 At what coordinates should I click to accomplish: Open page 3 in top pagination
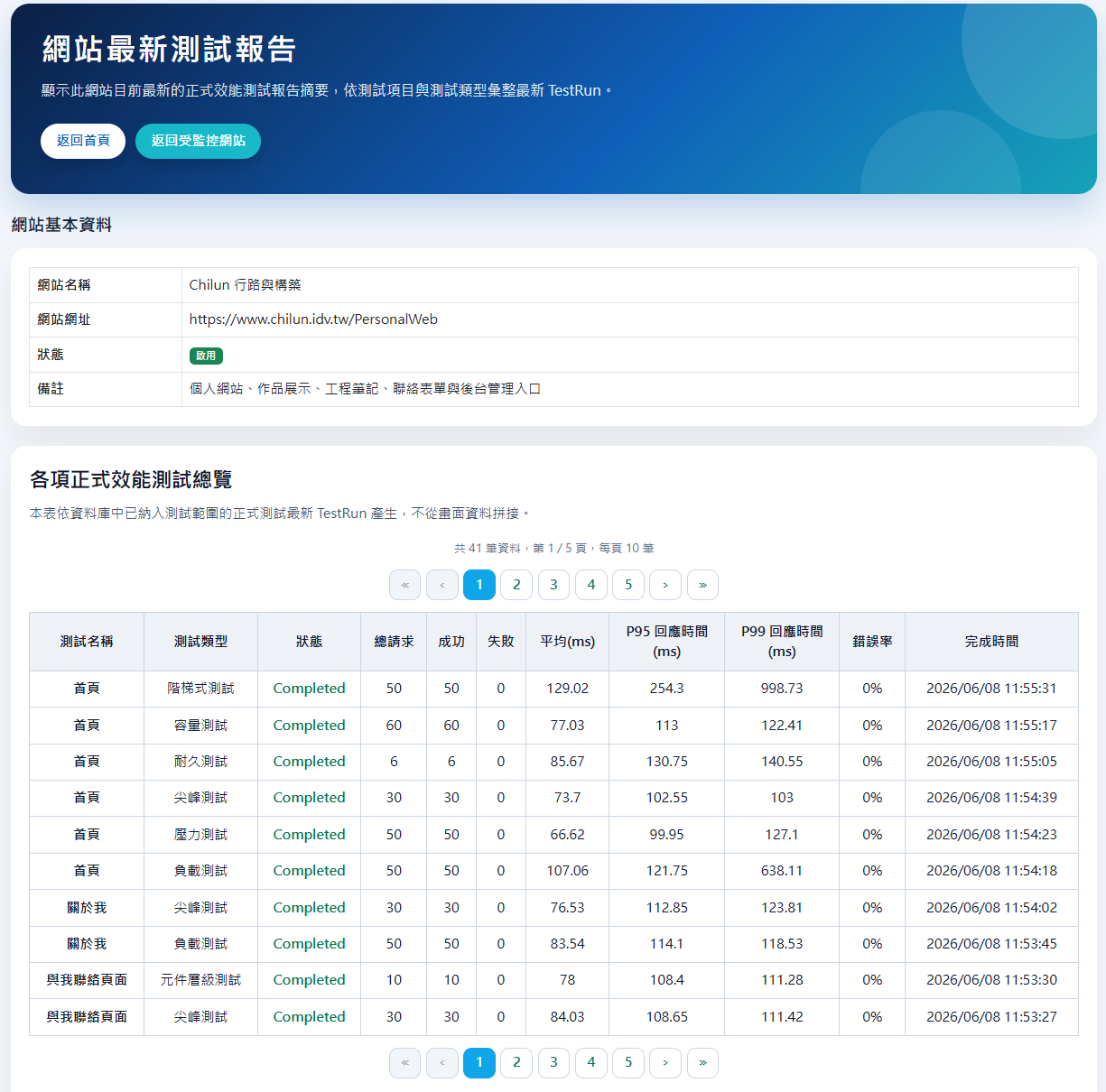pyautogui.click(x=553, y=585)
